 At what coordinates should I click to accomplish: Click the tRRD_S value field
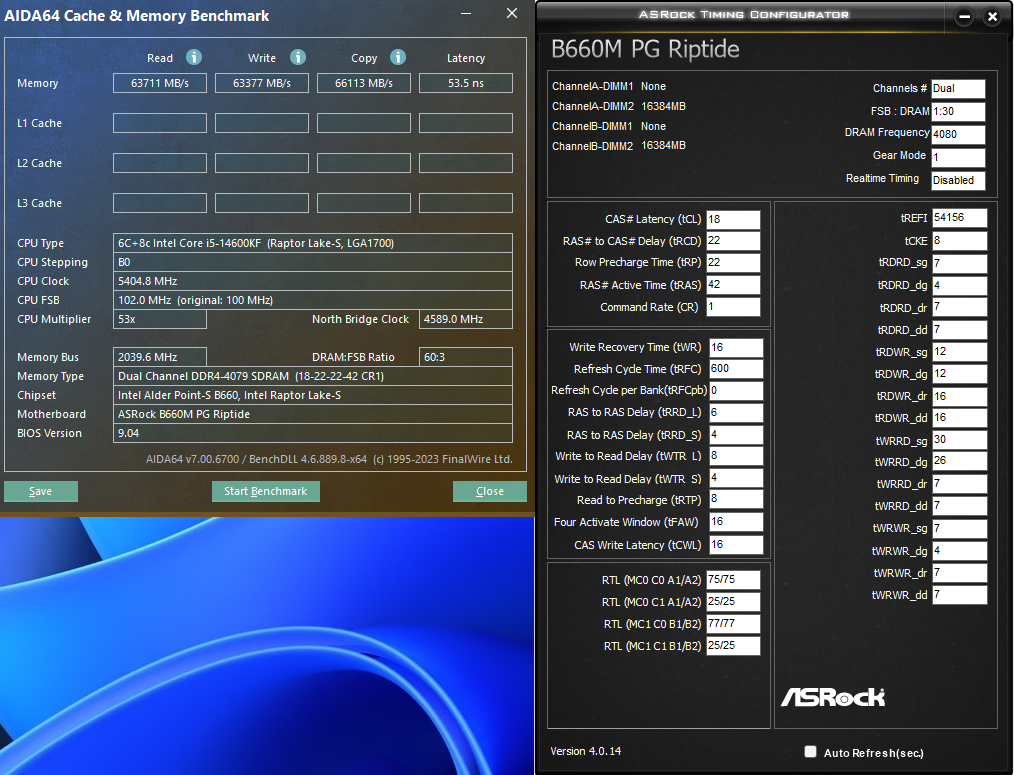(736, 435)
